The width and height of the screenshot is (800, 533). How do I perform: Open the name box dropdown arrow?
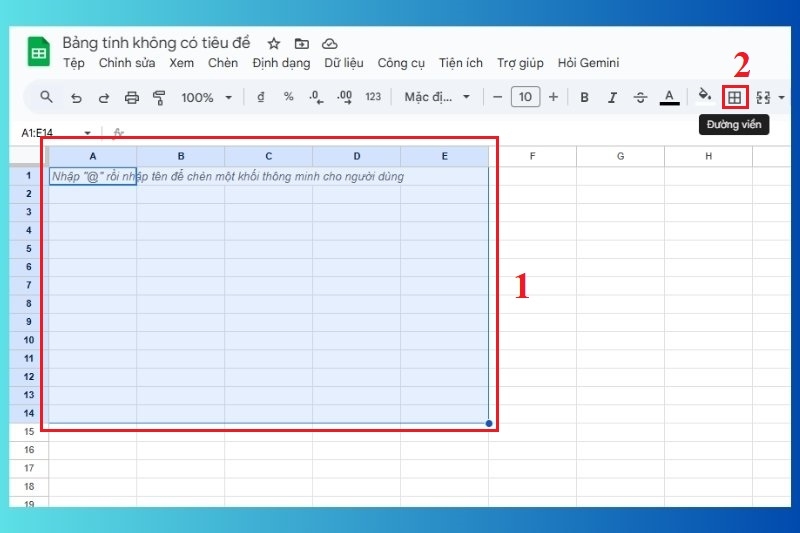(x=88, y=133)
